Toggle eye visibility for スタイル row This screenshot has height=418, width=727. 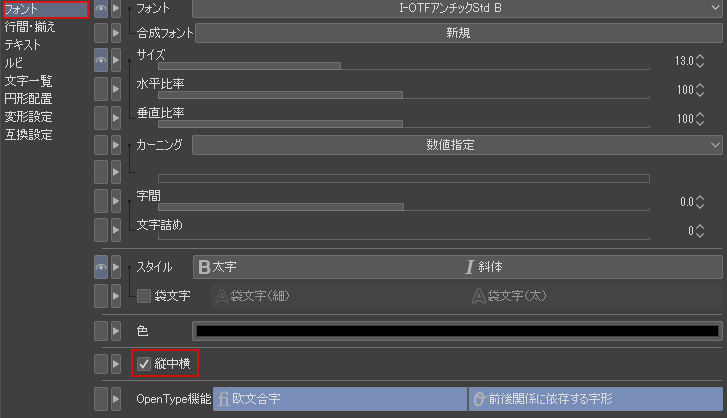[101, 267]
